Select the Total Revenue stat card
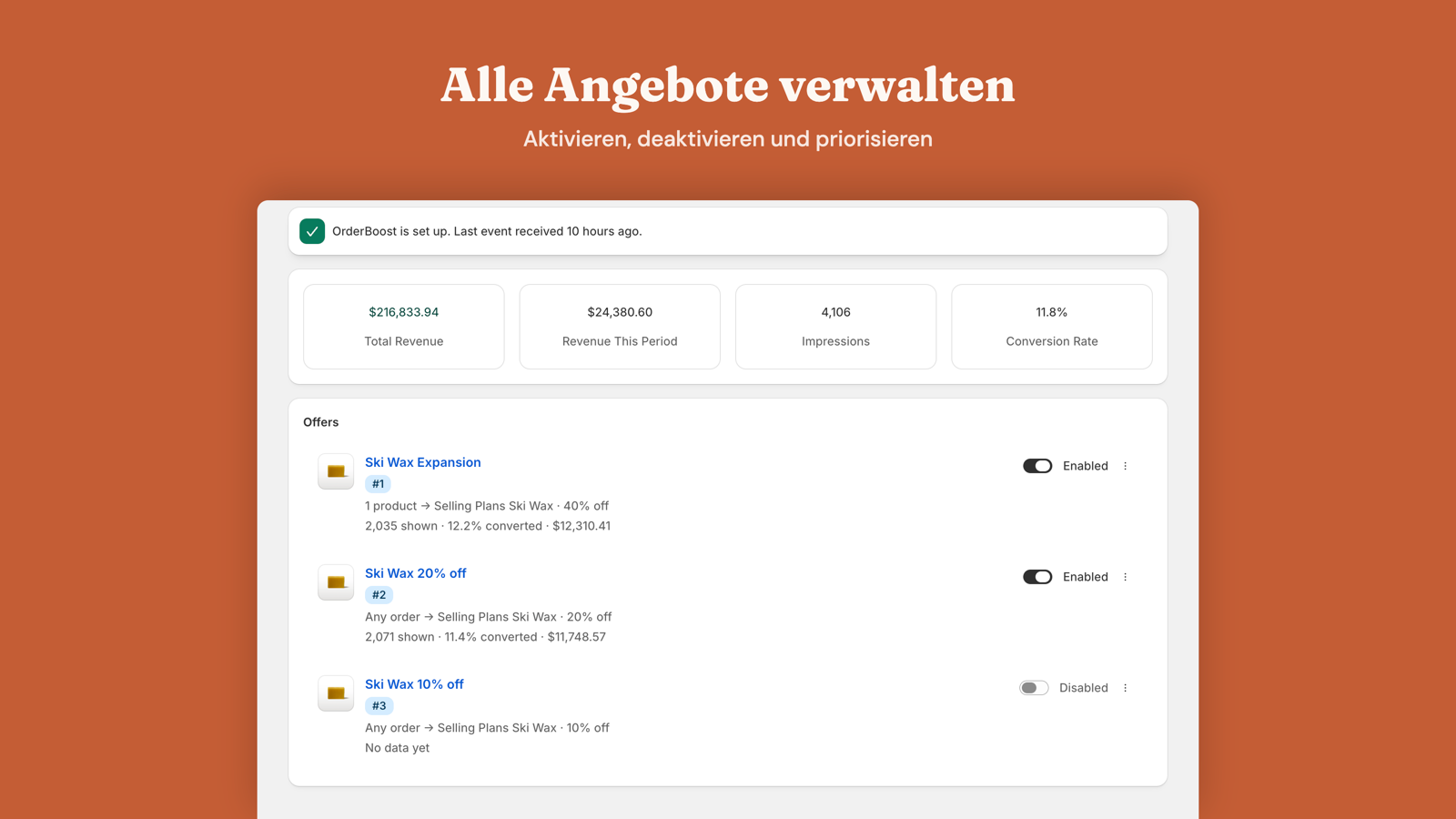1456x819 pixels. (x=404, y=327)
